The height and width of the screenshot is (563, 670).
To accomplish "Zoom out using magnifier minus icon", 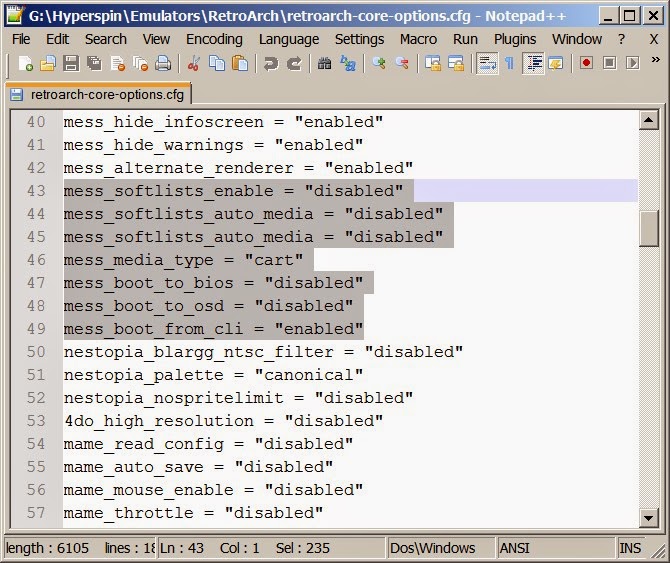I will pos(402,64).
